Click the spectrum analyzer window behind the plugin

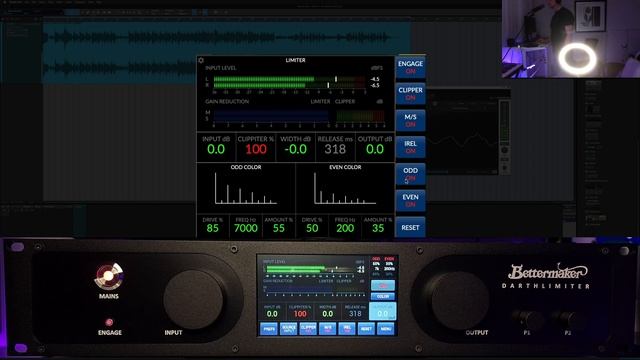[468, 131]
